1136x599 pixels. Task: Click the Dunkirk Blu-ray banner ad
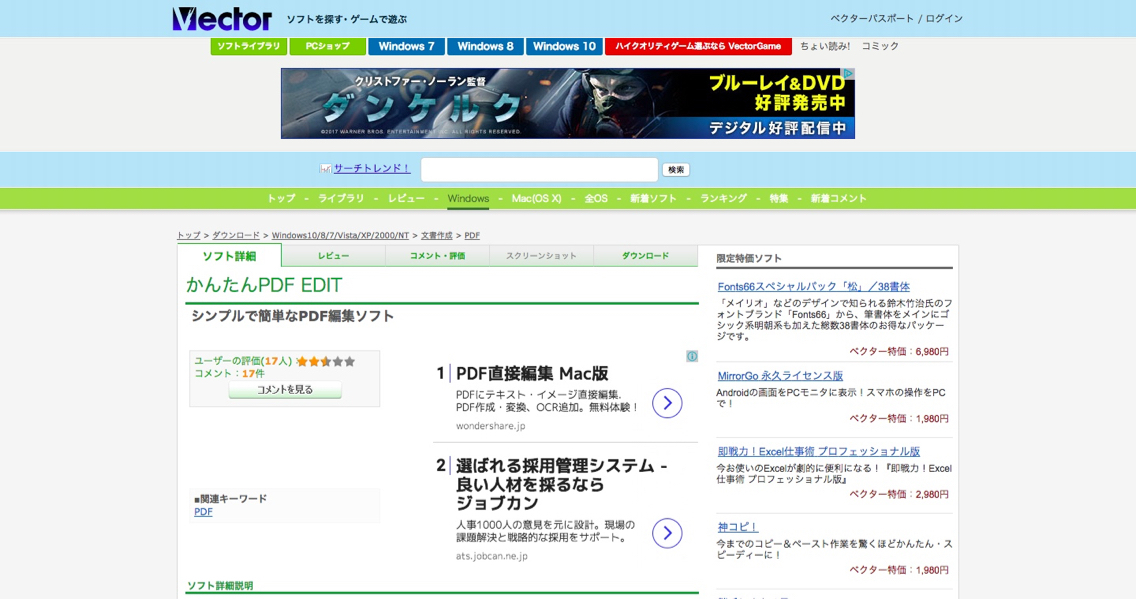pyautogui.click(x=567, y=103)
